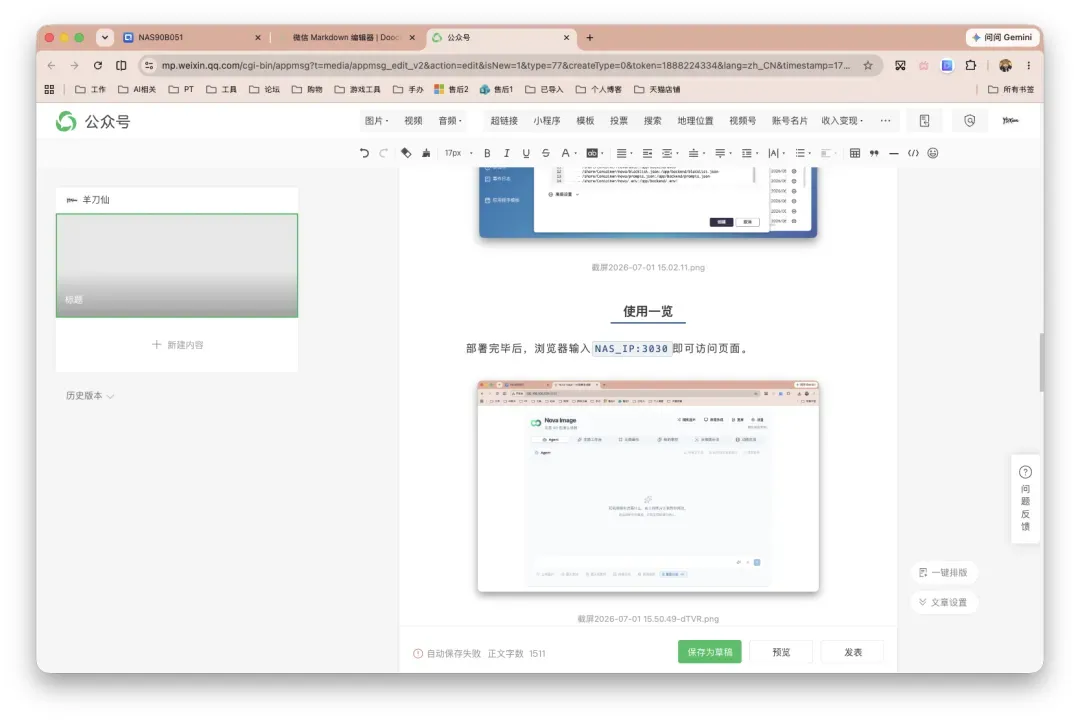Click 新建内容 to add content
Viewport: 1080px width, 721px height.
coord(178,344)
